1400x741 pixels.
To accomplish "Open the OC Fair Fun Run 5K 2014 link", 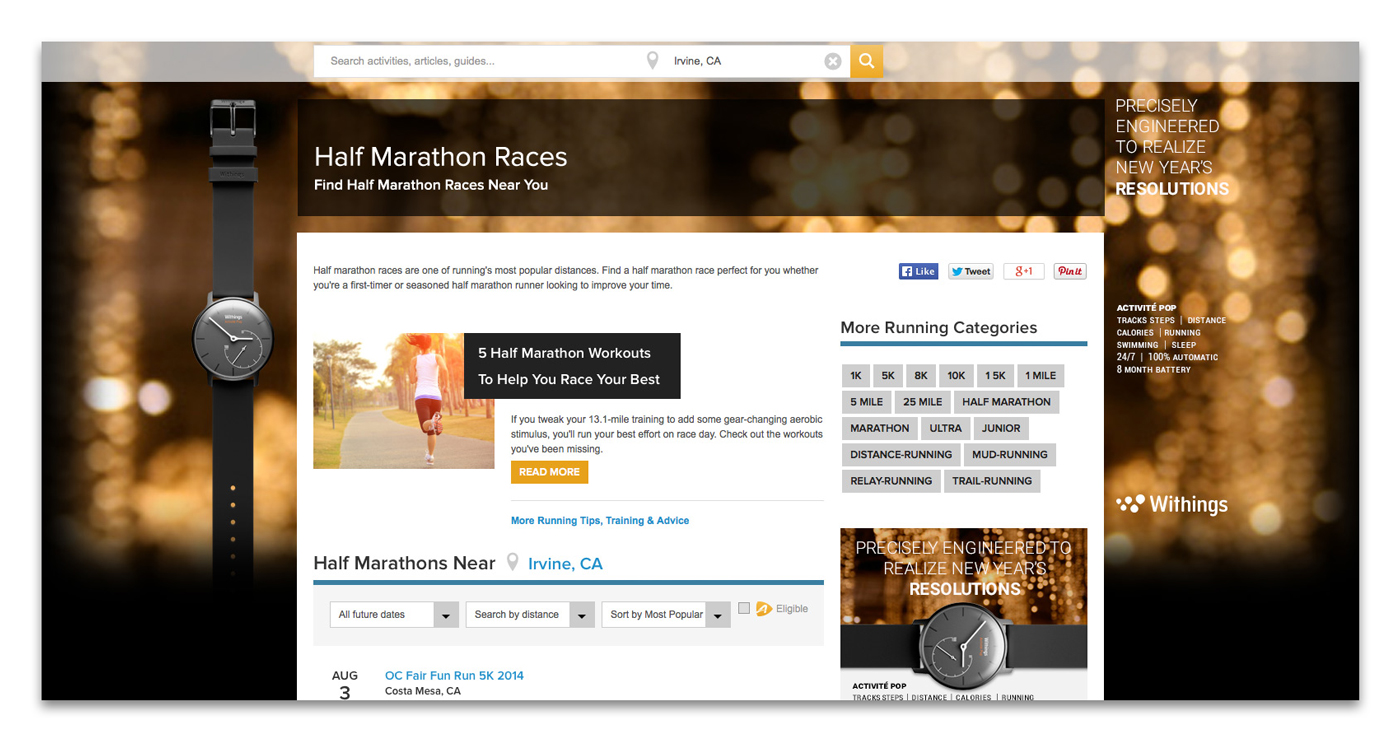I will [x=454, y=676].
